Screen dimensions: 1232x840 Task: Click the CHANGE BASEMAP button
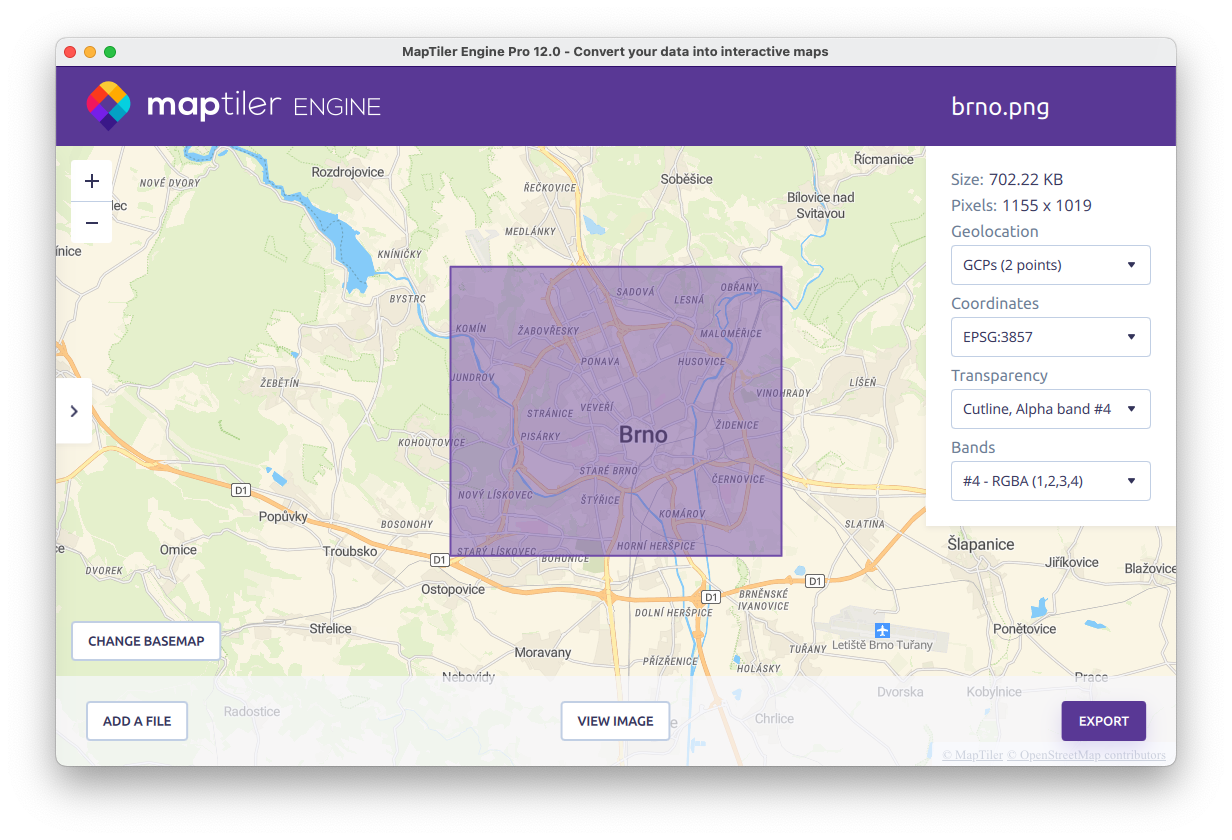point(146,640)
